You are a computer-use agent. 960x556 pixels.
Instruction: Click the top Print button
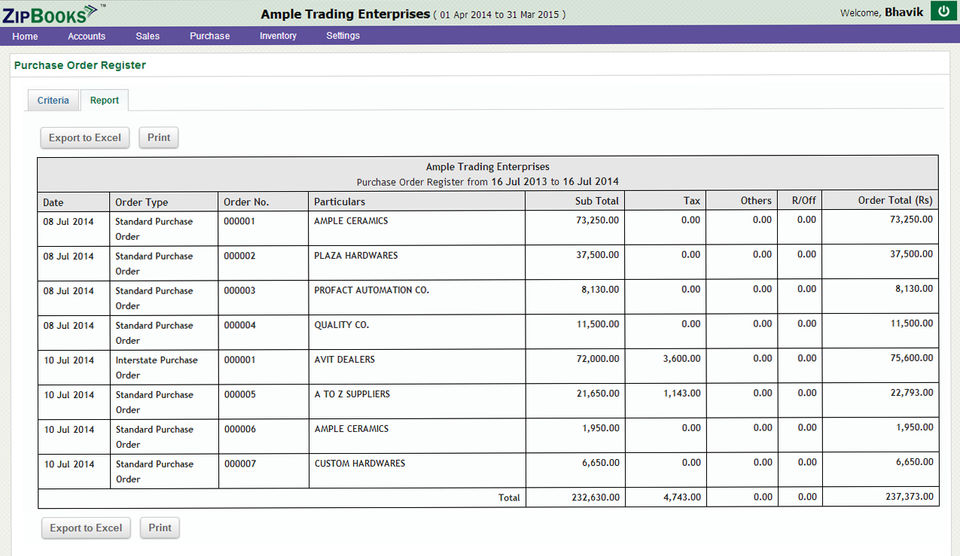point(159,138)
